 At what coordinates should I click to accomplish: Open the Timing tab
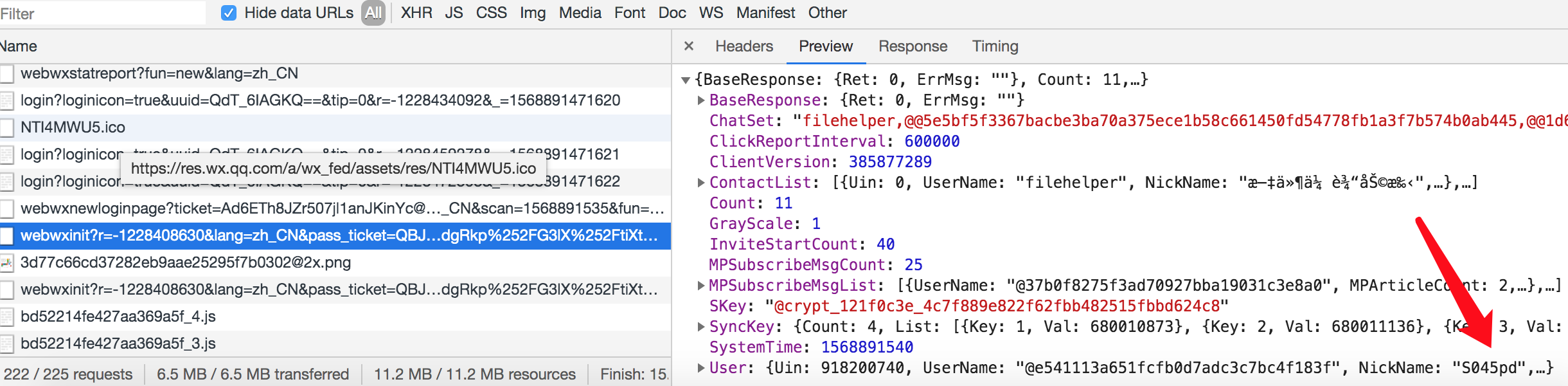click(995, 46)
